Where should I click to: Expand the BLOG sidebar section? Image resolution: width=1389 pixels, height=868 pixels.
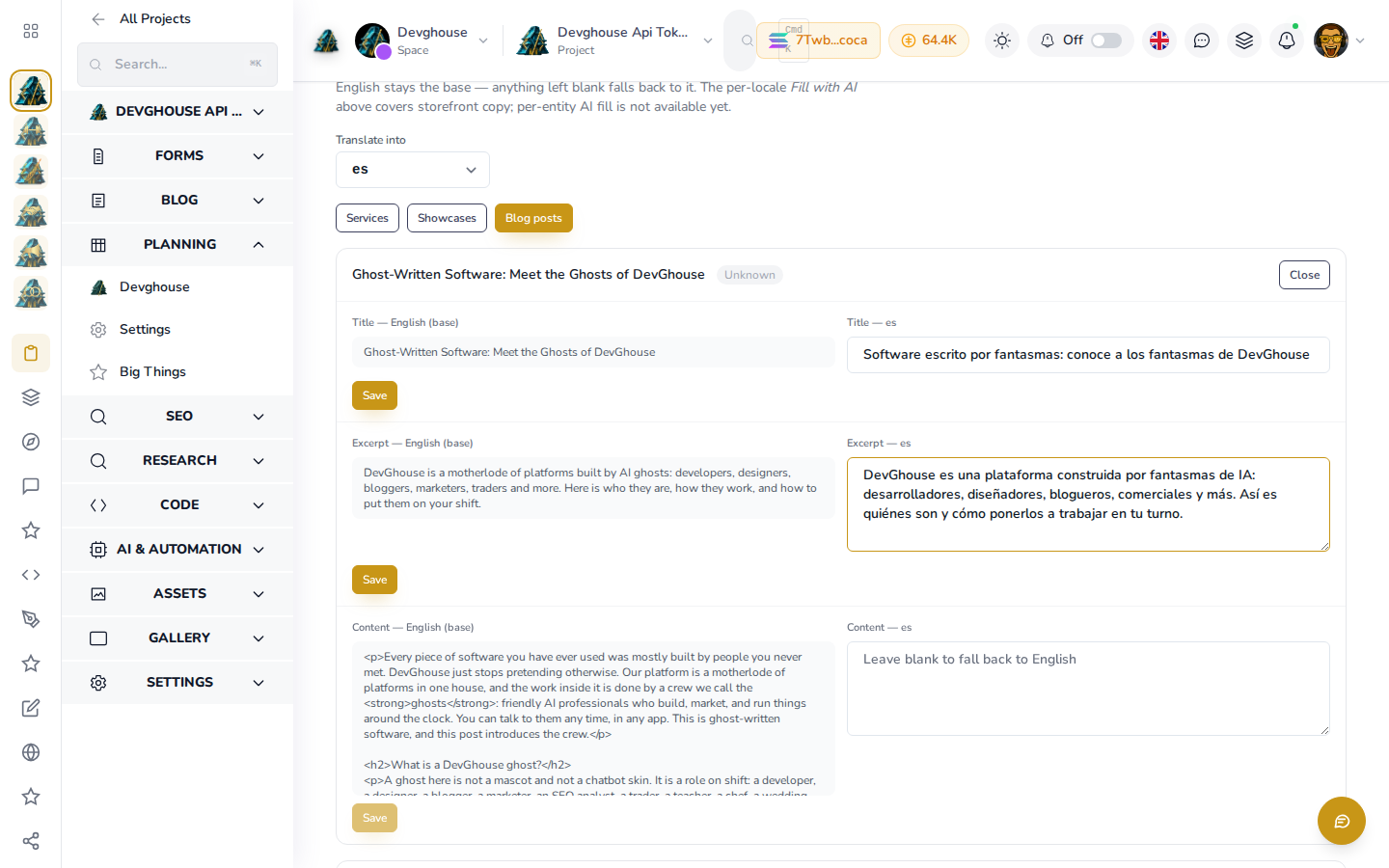[x=177, y=201]
